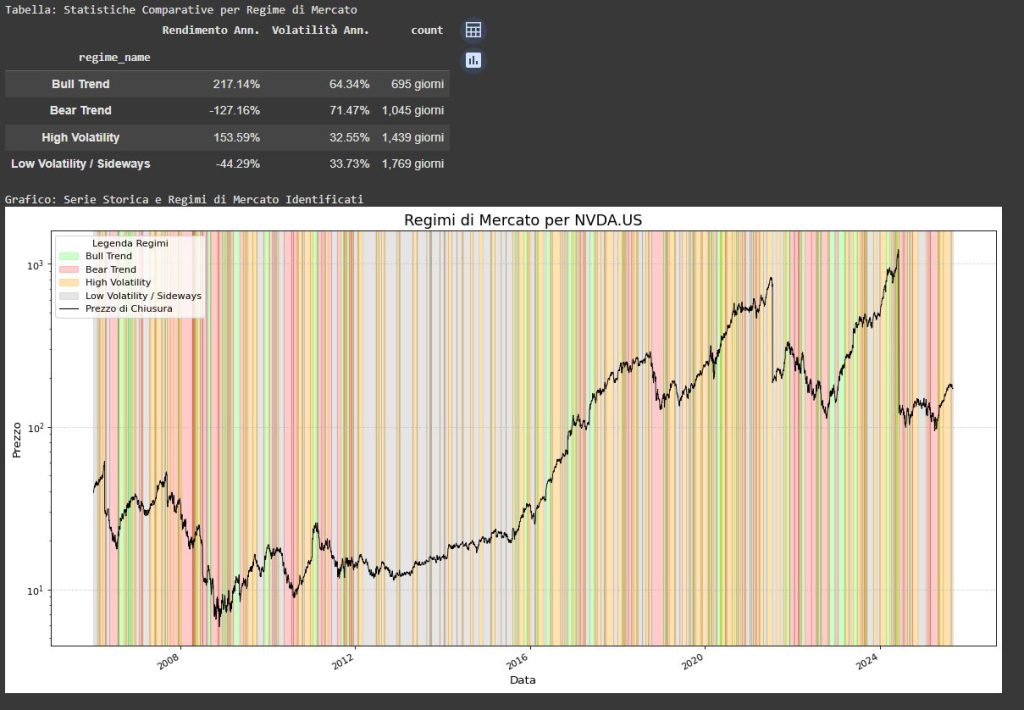Image resolution: width=1024 pixels, height=710 pixels.
Task: Click the orange High Volatility legend swatch
Action: tap(69, 282)
